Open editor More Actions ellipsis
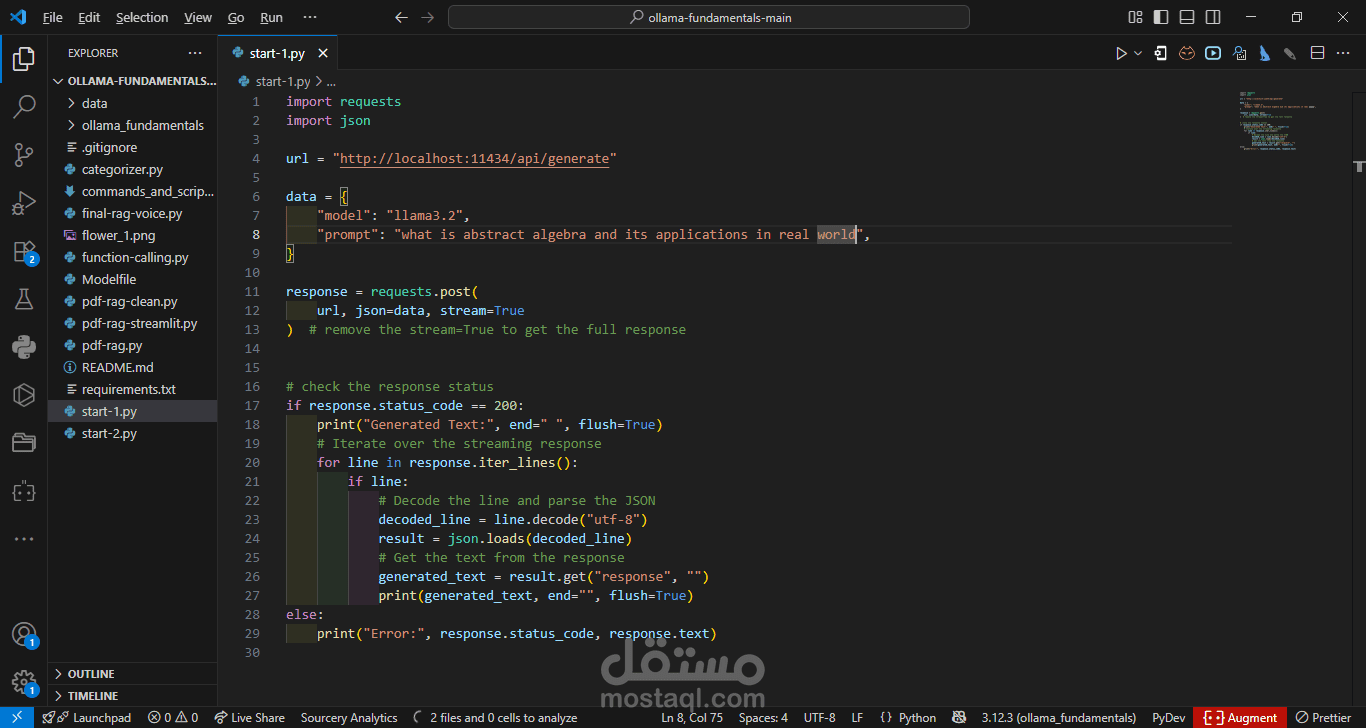Screen dimensions: 1366x728 pos(1344,53)
